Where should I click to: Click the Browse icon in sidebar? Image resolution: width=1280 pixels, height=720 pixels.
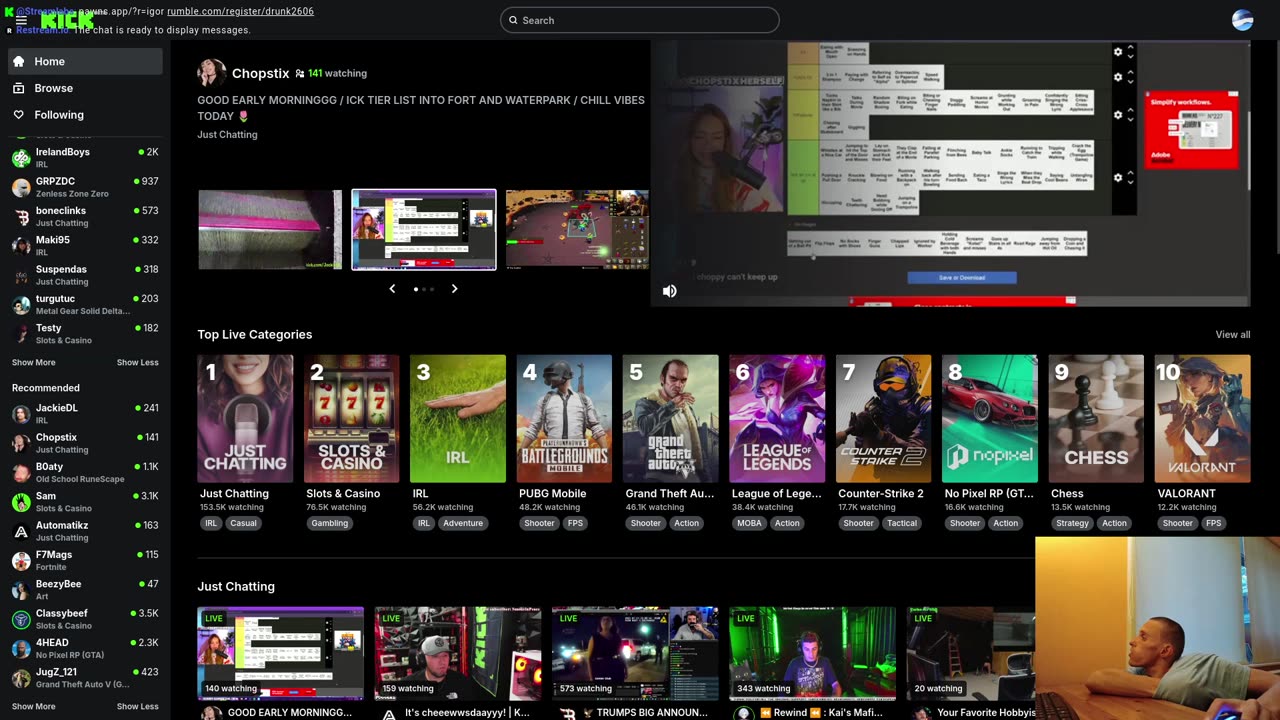(19, 88)
